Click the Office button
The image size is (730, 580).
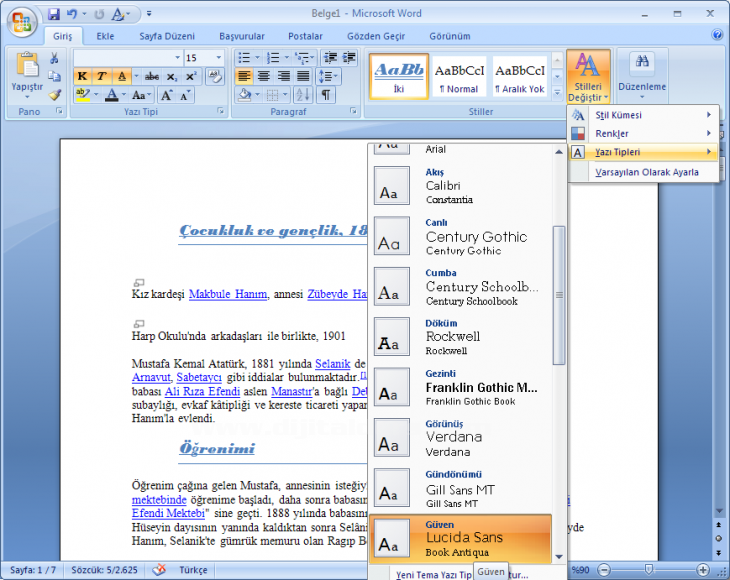(21, 19)
